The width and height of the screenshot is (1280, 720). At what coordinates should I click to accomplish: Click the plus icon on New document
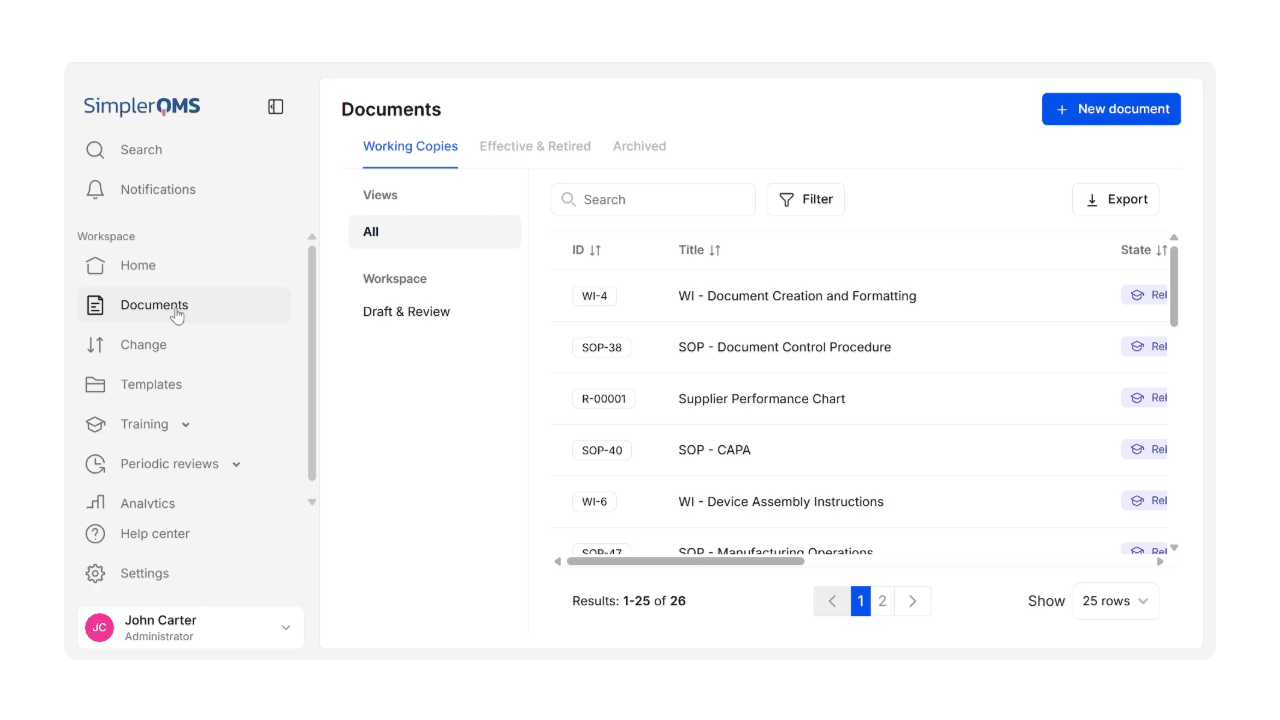point(1062,109)
